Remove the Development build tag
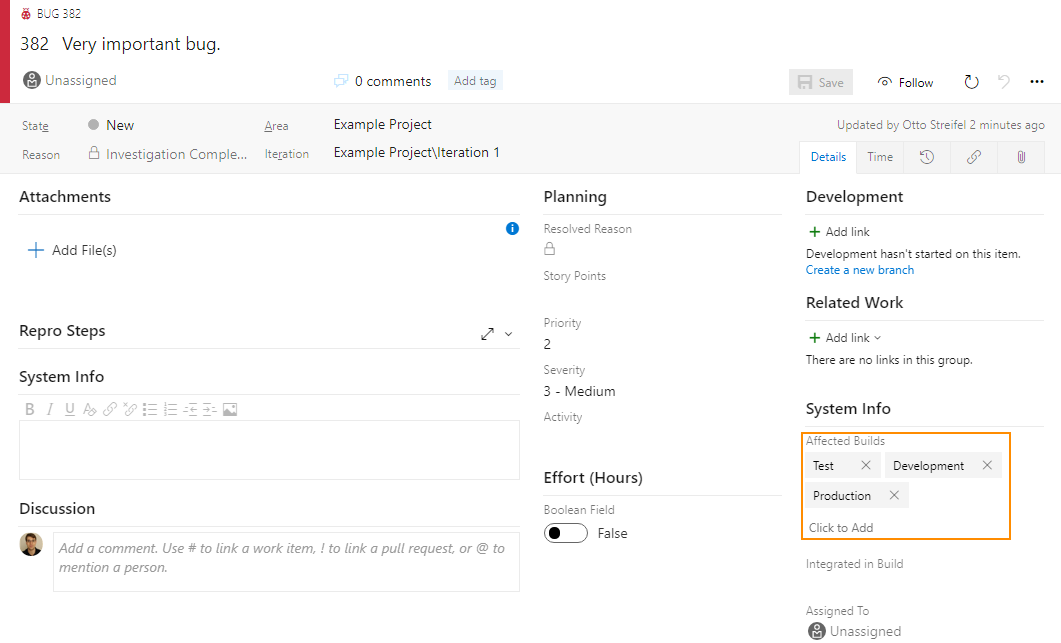The width and height of the screenshot is (1061, 643). point(987,465)
